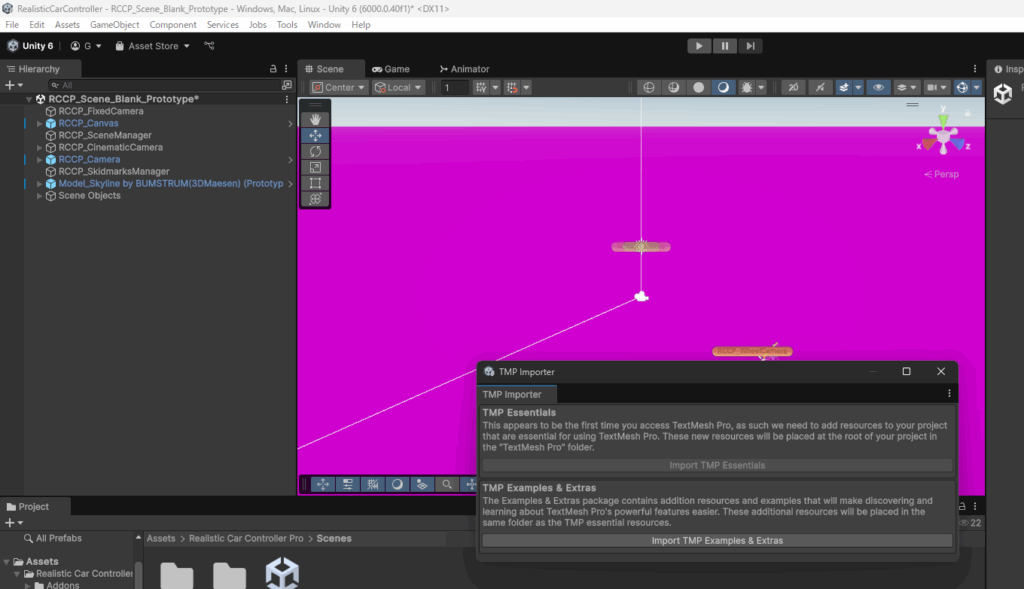
Task: Click Realistic Car Controller Pro breadcrumb
Action: pyautogui.click(x=246, y=538)
